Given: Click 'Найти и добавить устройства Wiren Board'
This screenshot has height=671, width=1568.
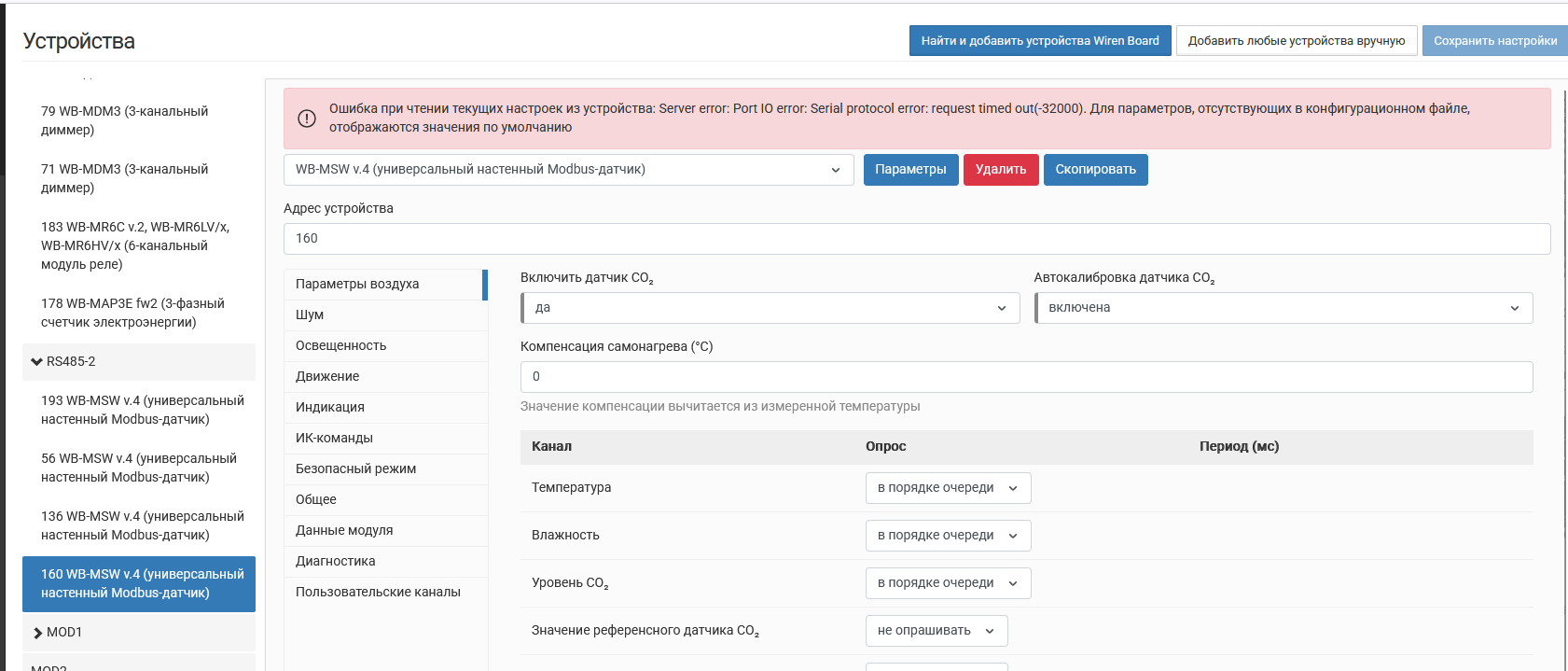Looking at the screenshot, I should (x=1039, y=41).
